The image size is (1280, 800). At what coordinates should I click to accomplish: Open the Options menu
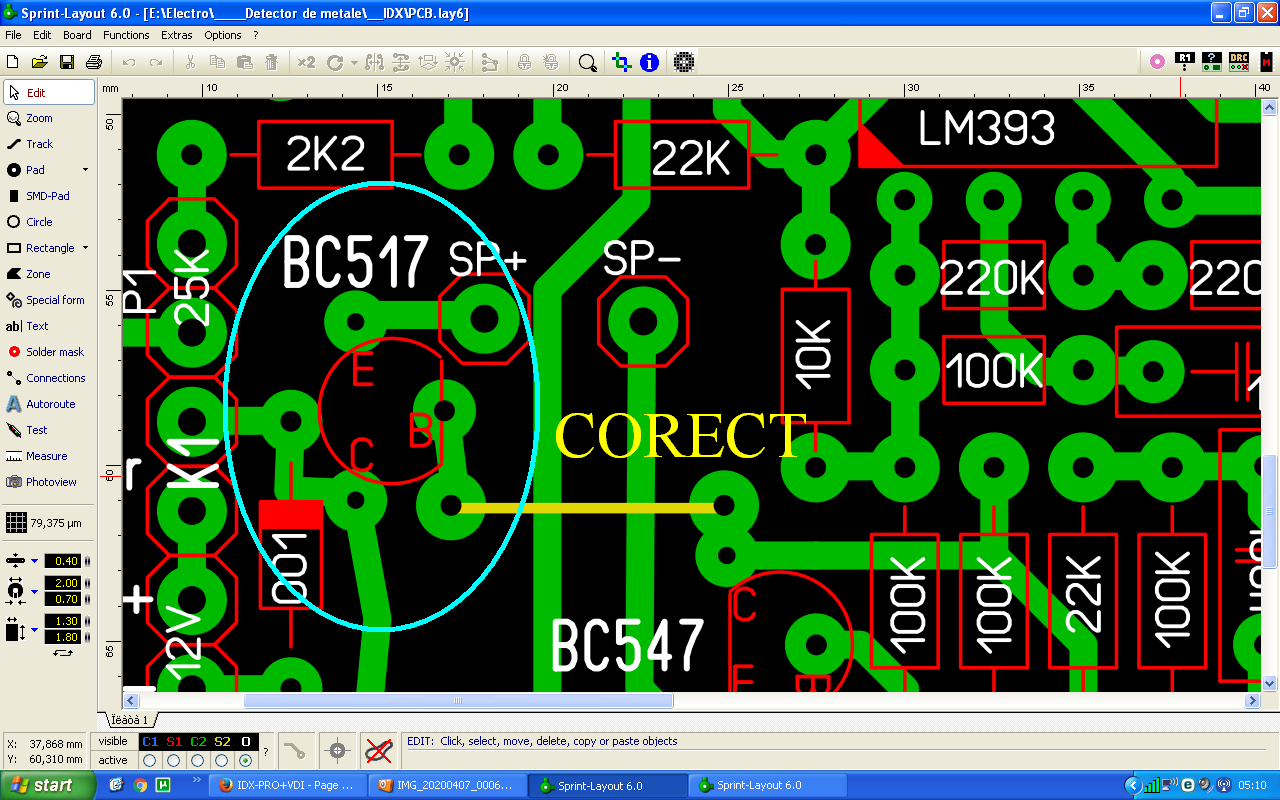[223, 35]
